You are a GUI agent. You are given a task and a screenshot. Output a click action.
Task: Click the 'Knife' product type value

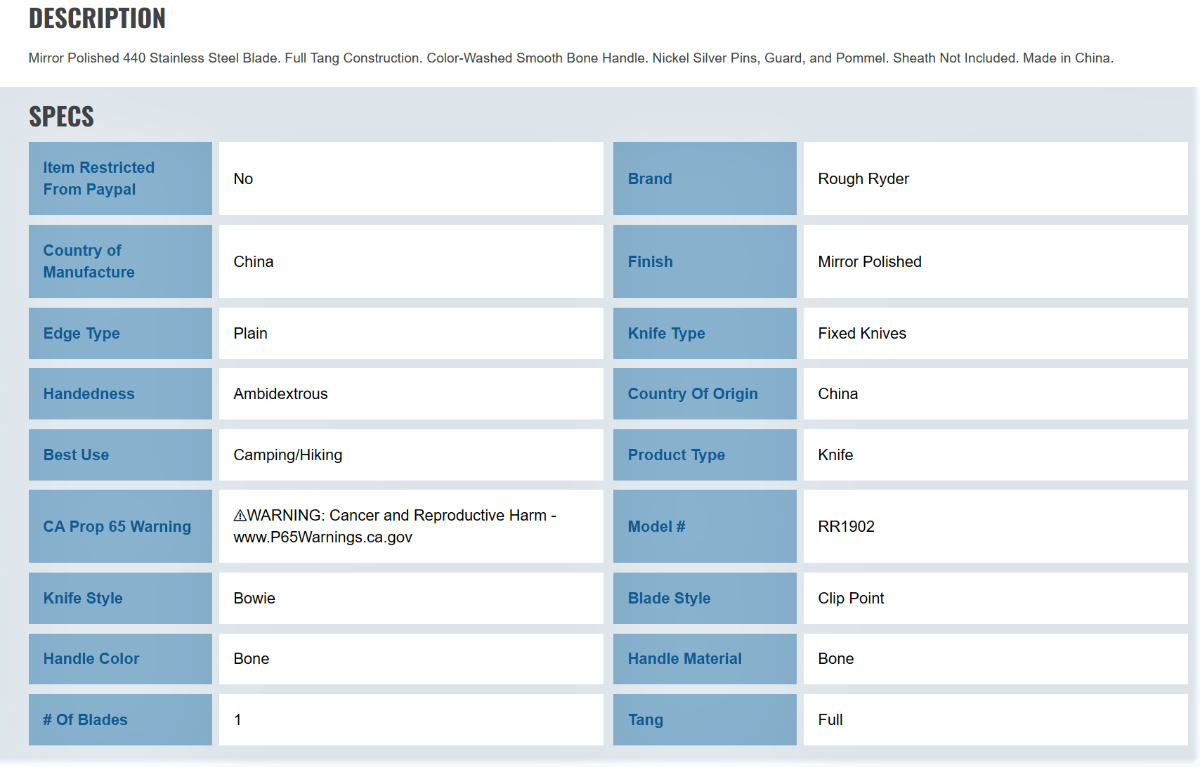point(836,455)
